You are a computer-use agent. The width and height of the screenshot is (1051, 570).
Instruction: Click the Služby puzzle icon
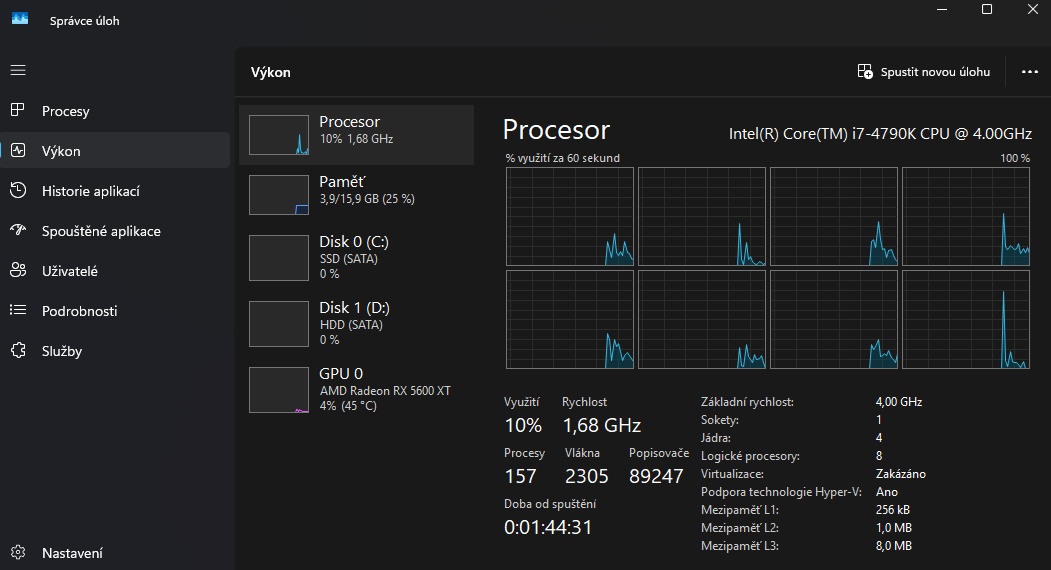click(18, 350)
